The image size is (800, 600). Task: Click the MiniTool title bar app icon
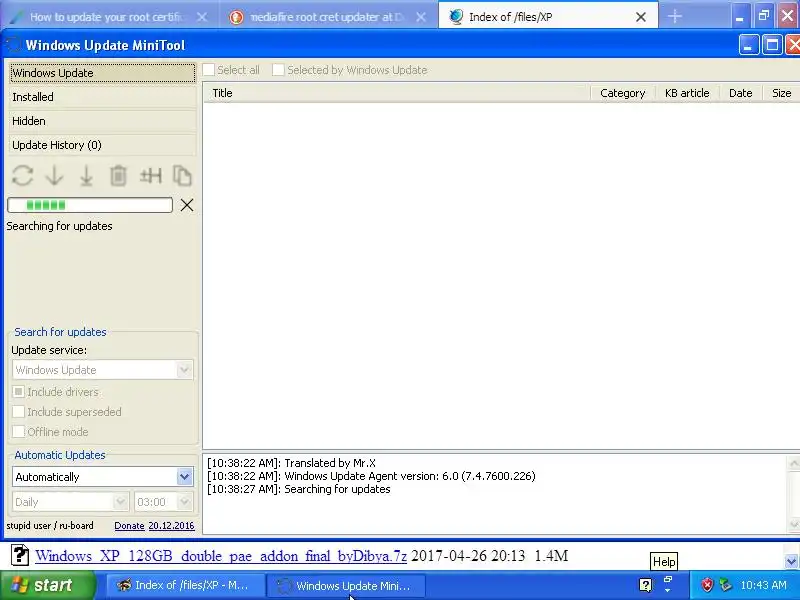(x=13, y=45)
